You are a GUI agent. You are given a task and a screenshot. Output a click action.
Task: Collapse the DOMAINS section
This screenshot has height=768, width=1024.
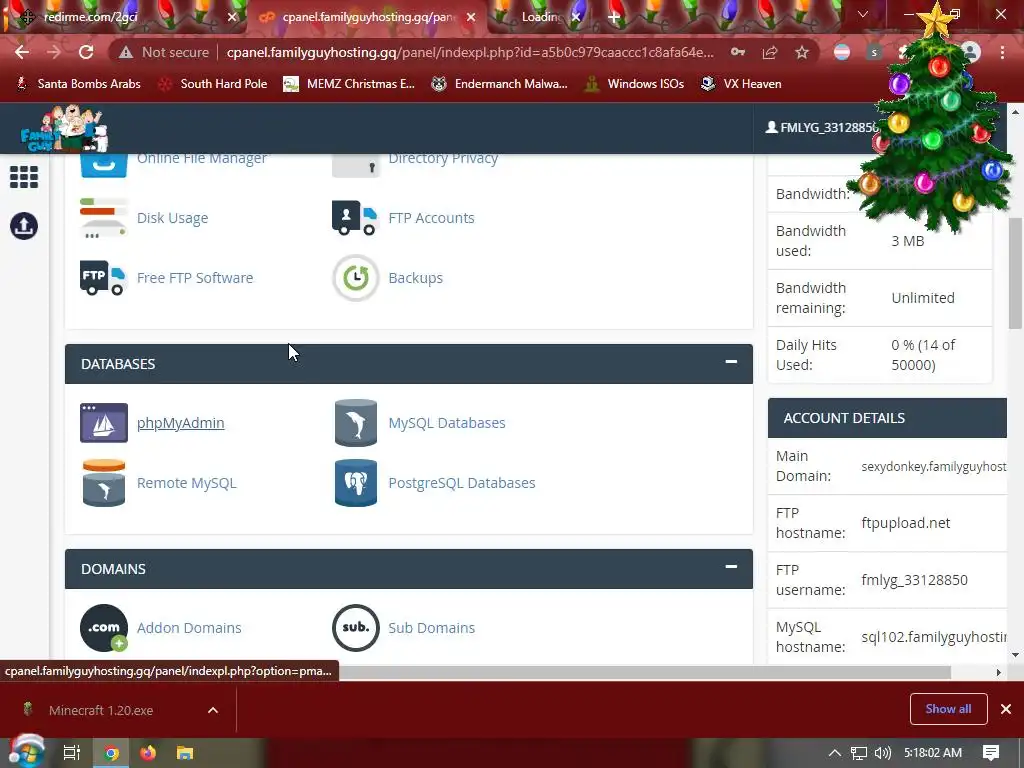pos(731,567)
